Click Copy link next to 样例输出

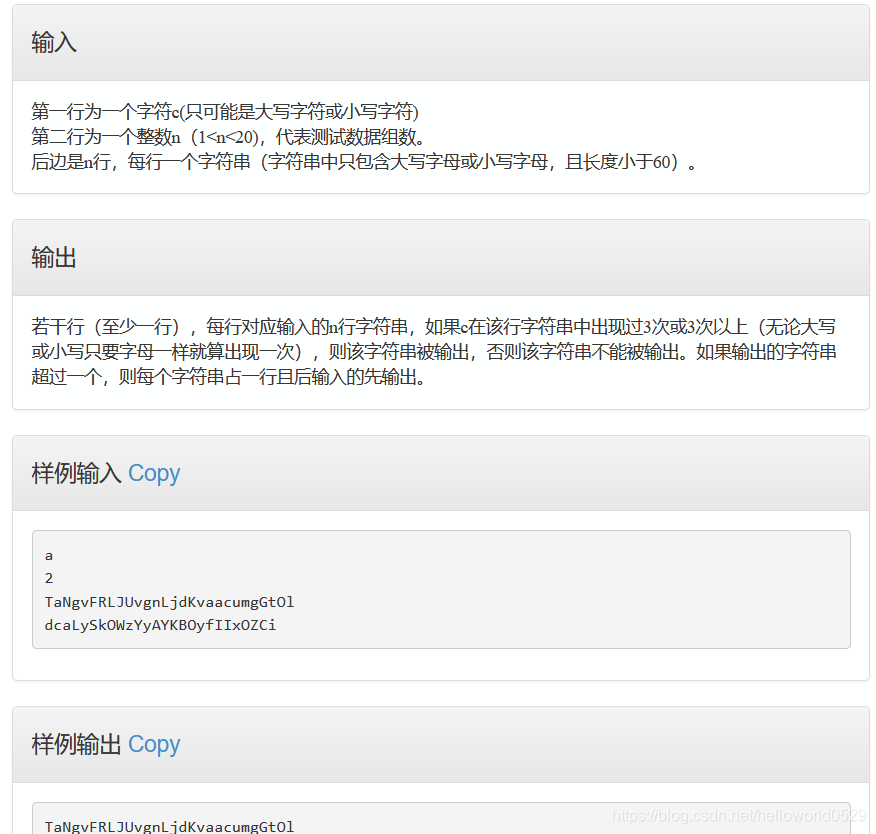click(154, 744)
